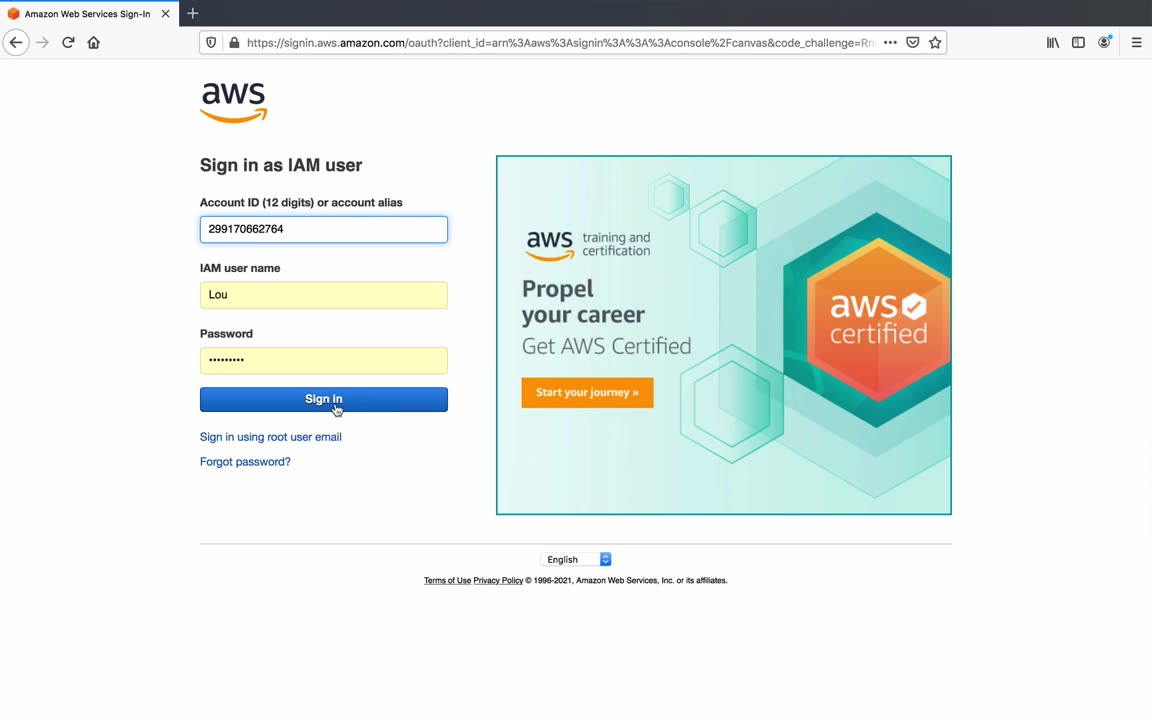
Task: Click the browser forward arrow
Action: [43, 43]
